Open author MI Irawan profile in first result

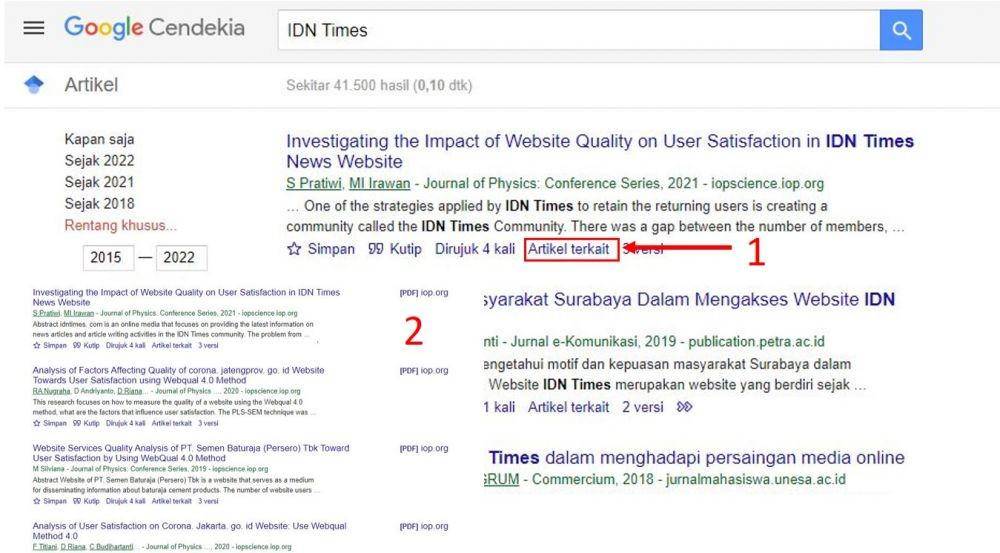tap(379, 184)
